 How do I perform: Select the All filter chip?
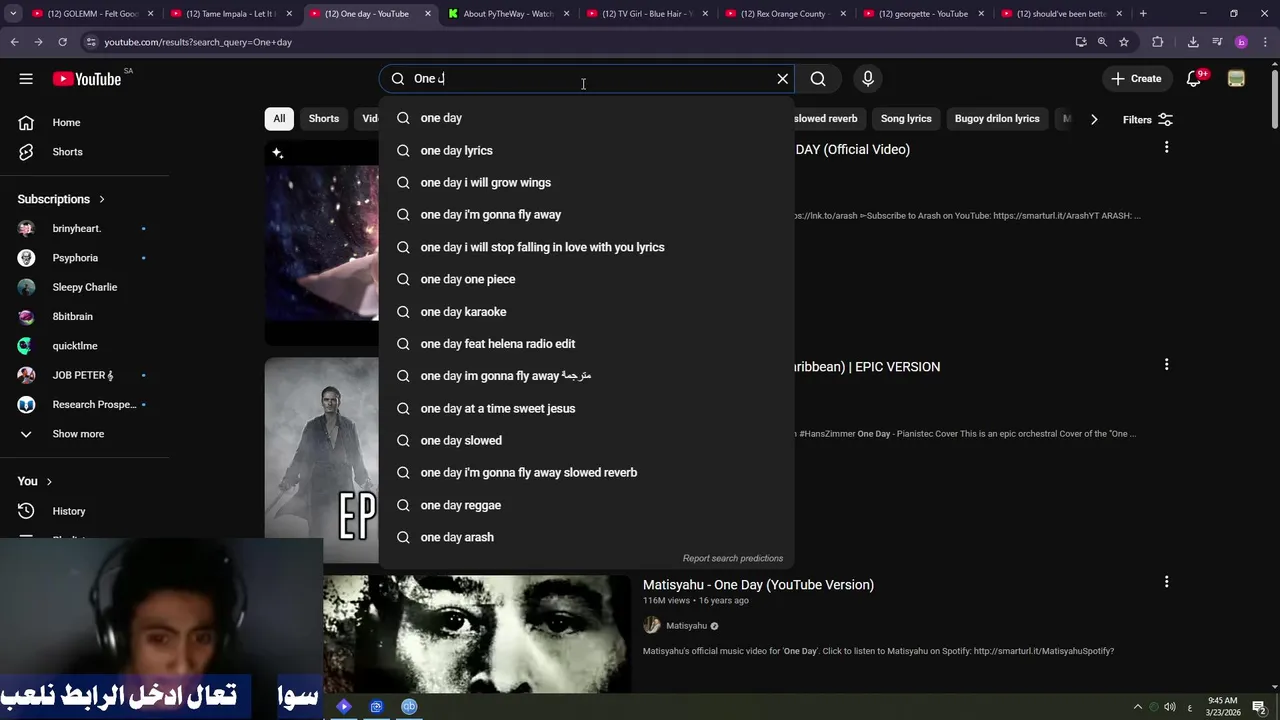point(279,118)
